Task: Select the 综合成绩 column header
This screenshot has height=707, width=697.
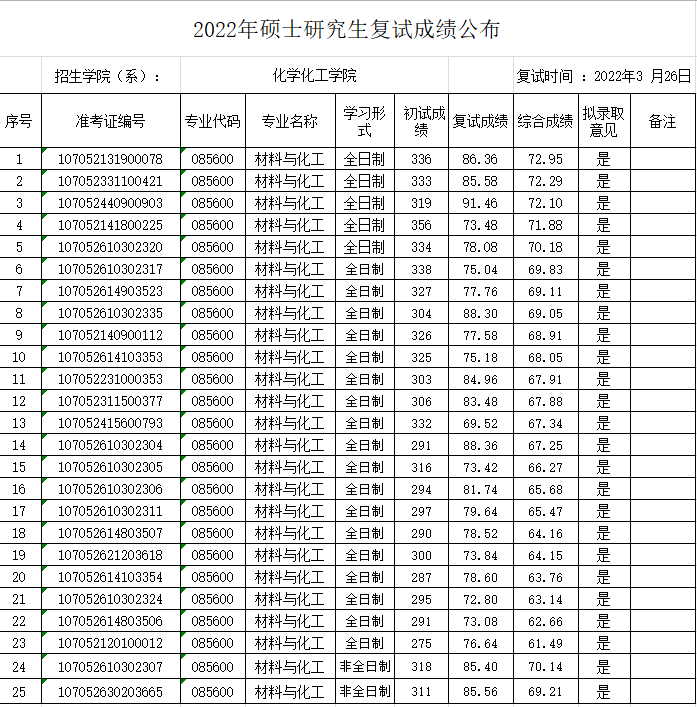Action: 545,121
